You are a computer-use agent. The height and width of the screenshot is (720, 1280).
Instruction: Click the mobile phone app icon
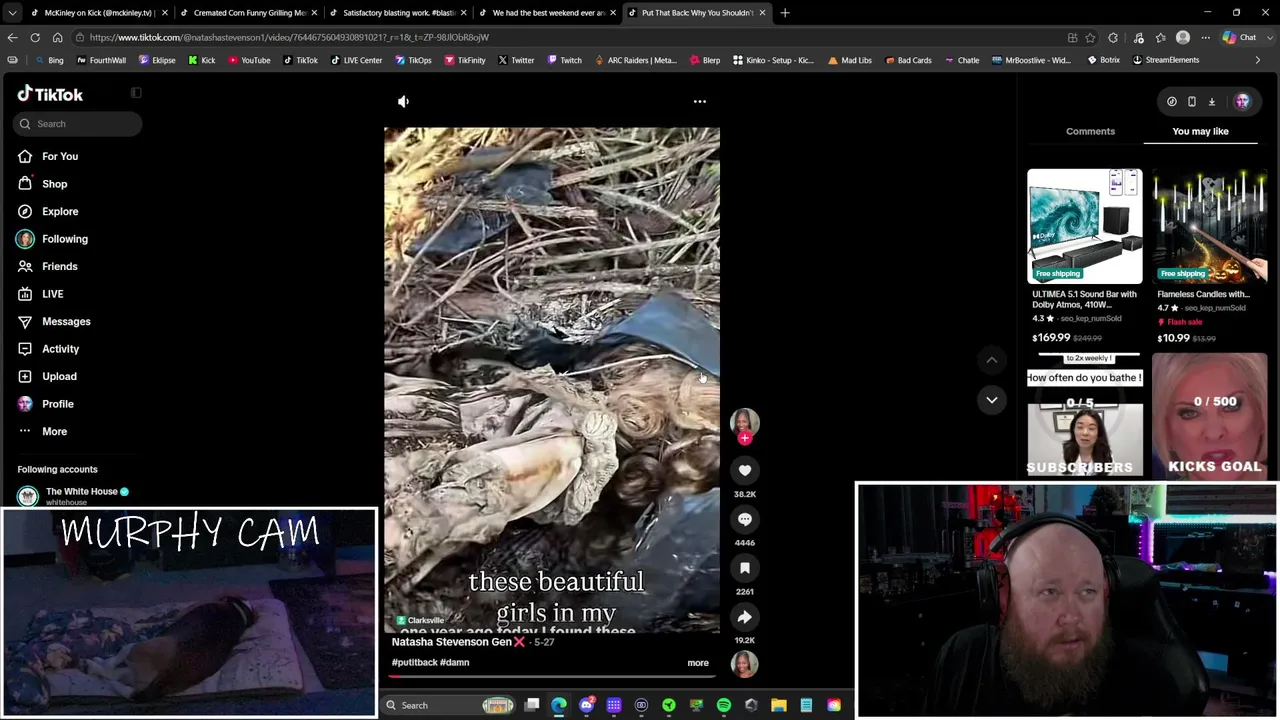point(1192,101)
